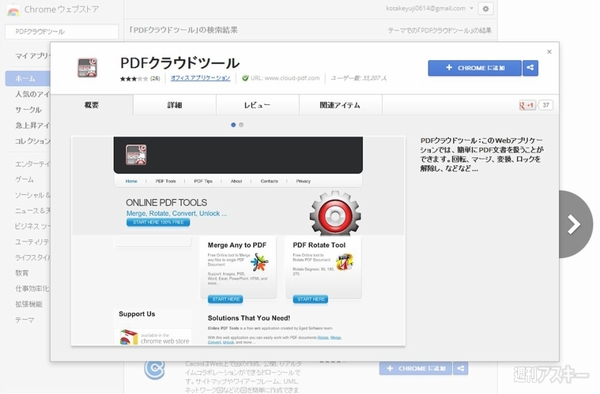The image size is (600, 394).
Task: Click the CHROMEに追加 button in dialog
Action: (475, 68)
